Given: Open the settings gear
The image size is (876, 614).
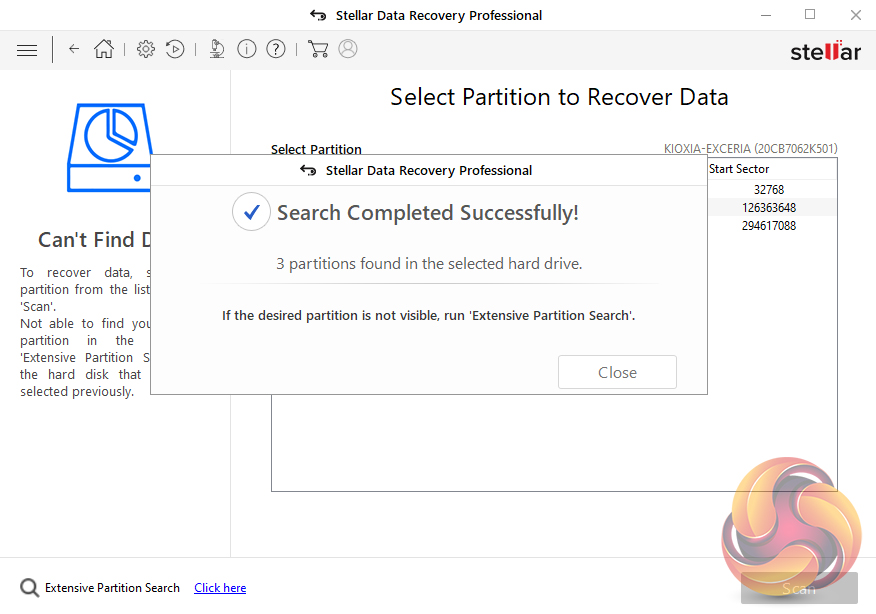Looking at the screenshot, I should 146,49.
